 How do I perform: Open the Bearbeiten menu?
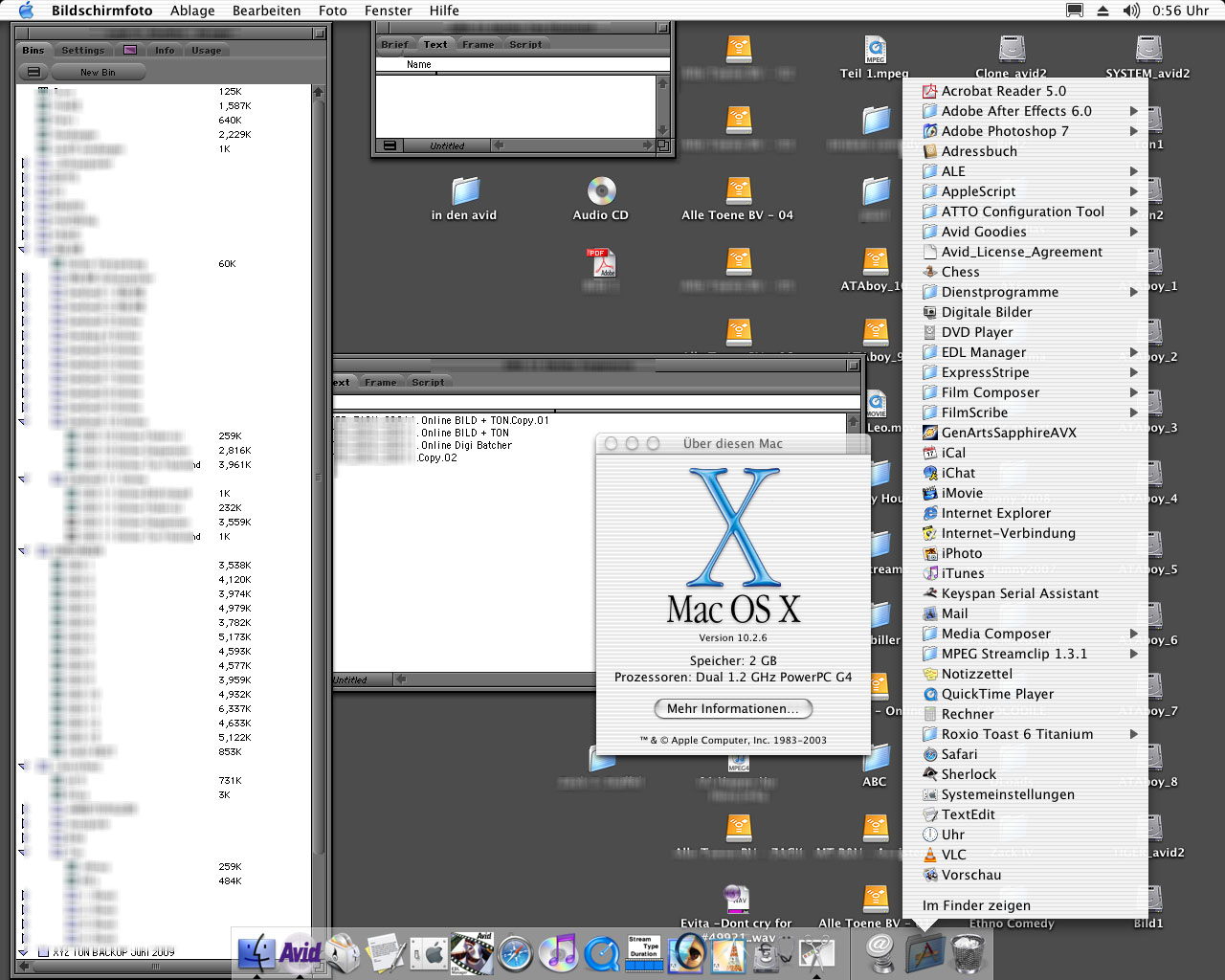(266, 11)
